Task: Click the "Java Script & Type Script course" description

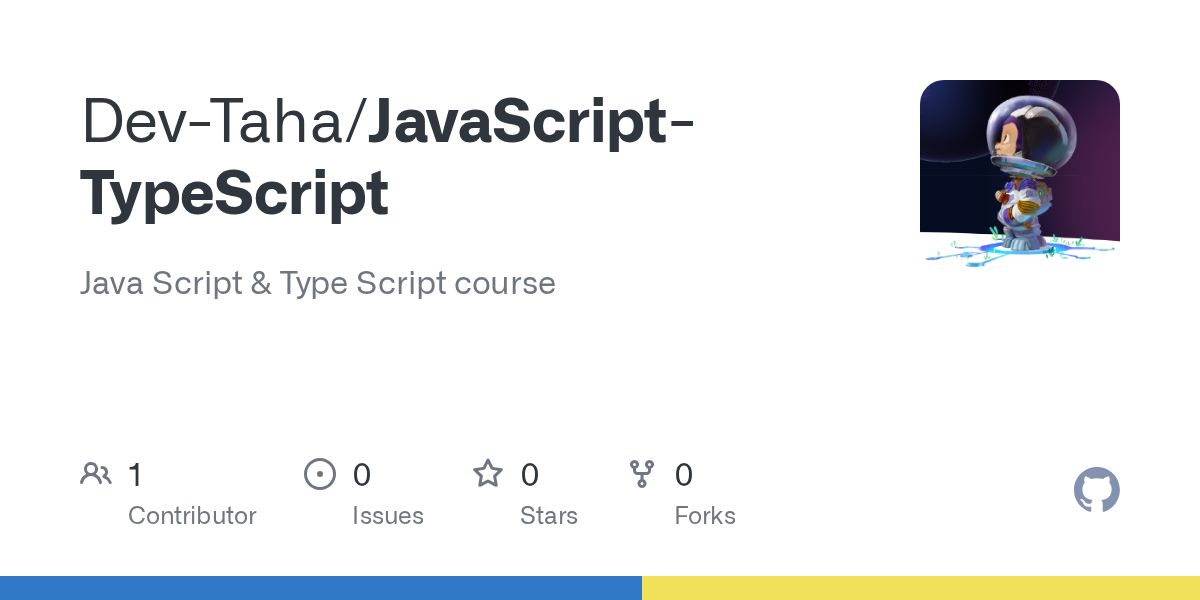Action: tap(317, 283)
